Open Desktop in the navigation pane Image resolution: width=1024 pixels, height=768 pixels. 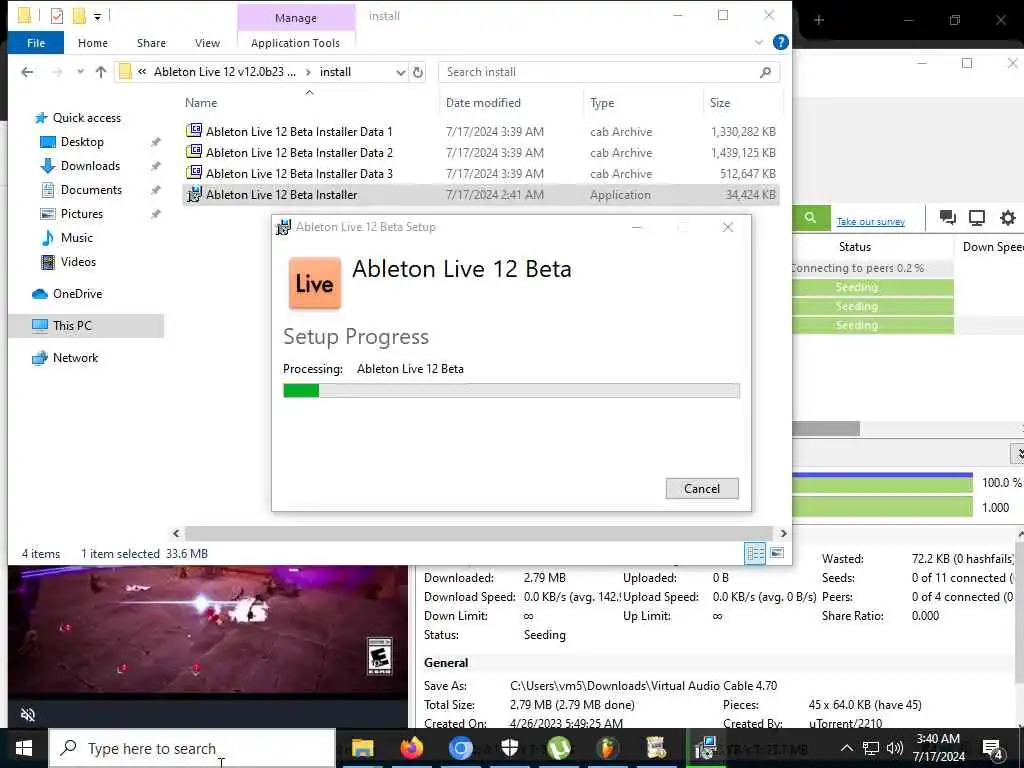coord(82,142)
